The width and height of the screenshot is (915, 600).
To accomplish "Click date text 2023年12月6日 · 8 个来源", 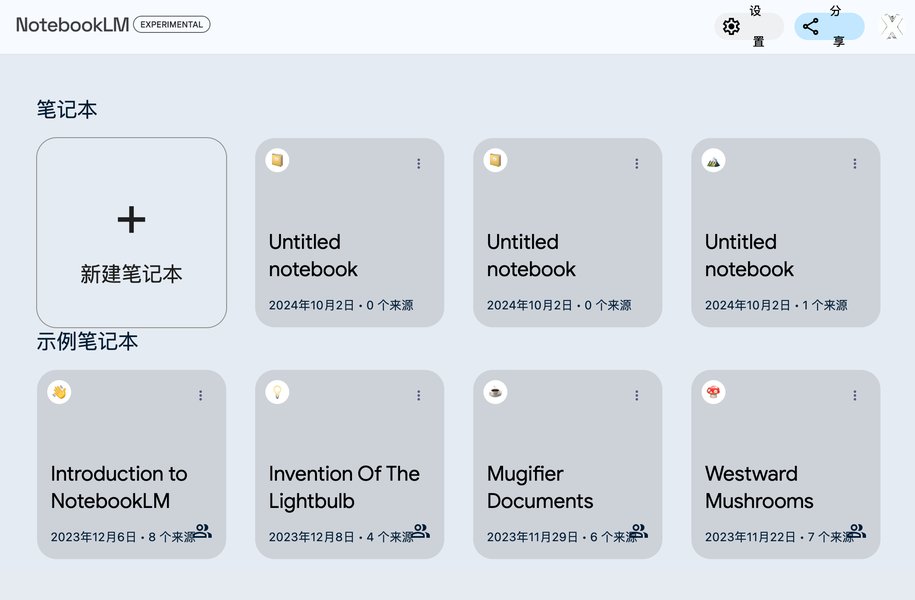I will (x=123, y=537).
